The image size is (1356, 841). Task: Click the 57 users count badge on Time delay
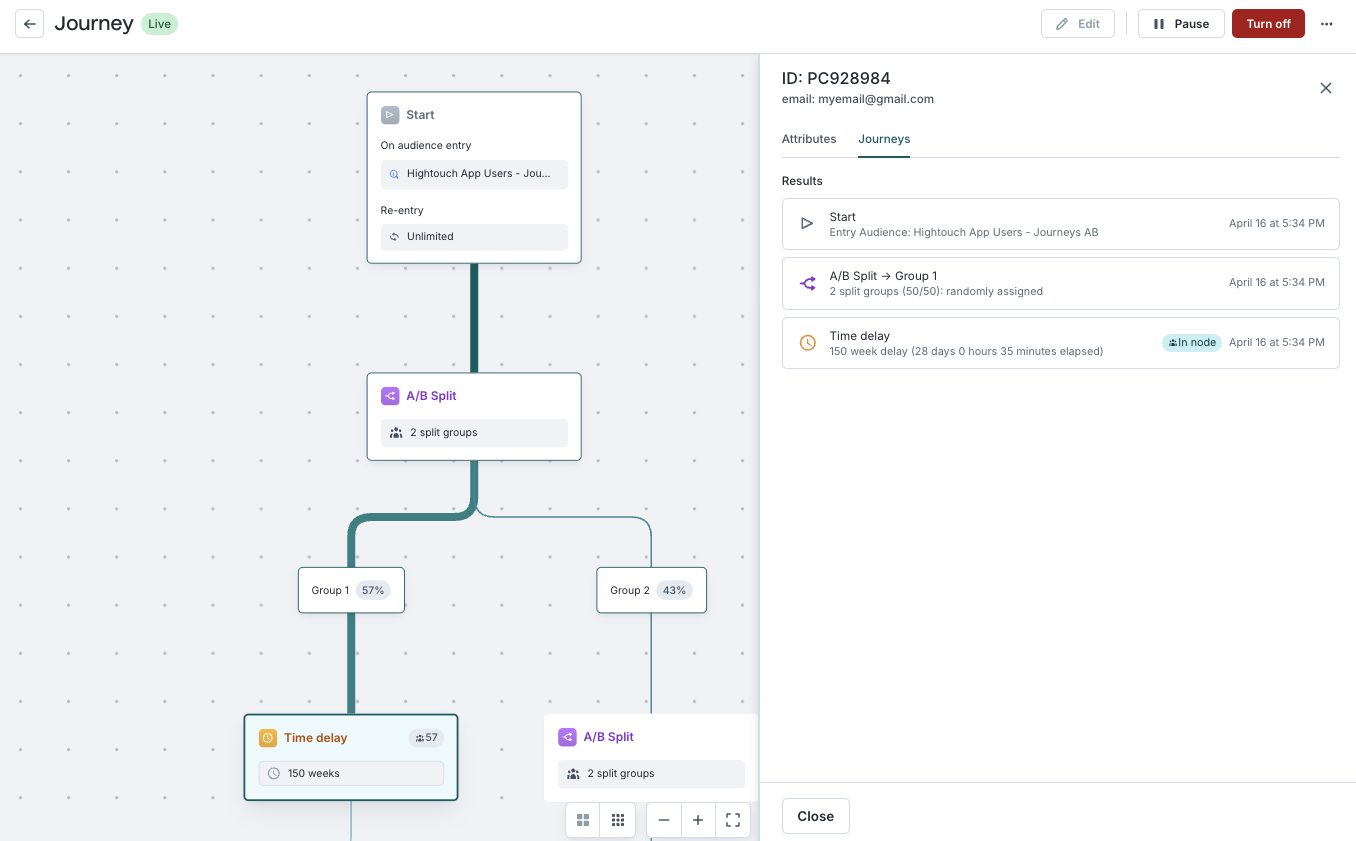tap(426, 738)
